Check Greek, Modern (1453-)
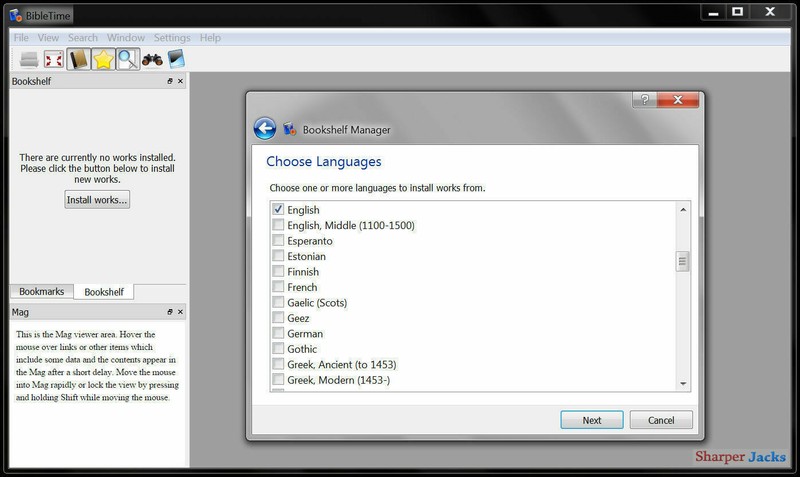Image resolution: width=800 pixels, height=477 pixels. tap(278, 379)
